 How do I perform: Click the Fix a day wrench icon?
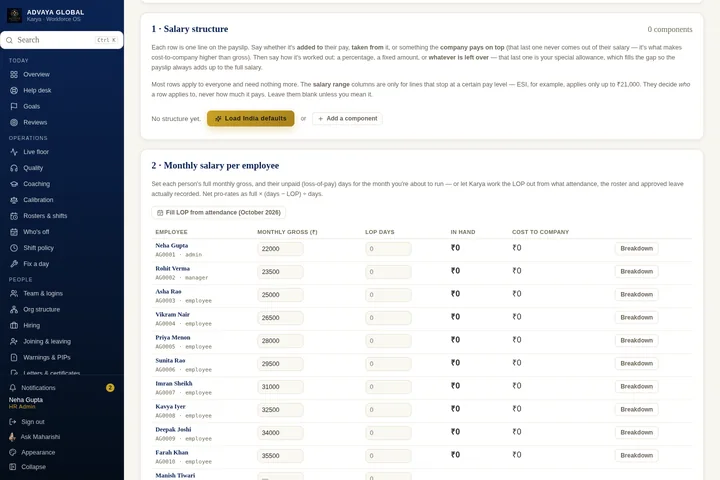click(x=14, y=264)
